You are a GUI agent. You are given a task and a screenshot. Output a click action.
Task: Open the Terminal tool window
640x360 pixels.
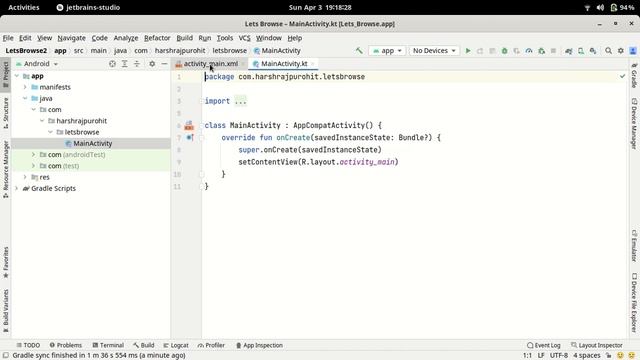click(x=108, y=345)
